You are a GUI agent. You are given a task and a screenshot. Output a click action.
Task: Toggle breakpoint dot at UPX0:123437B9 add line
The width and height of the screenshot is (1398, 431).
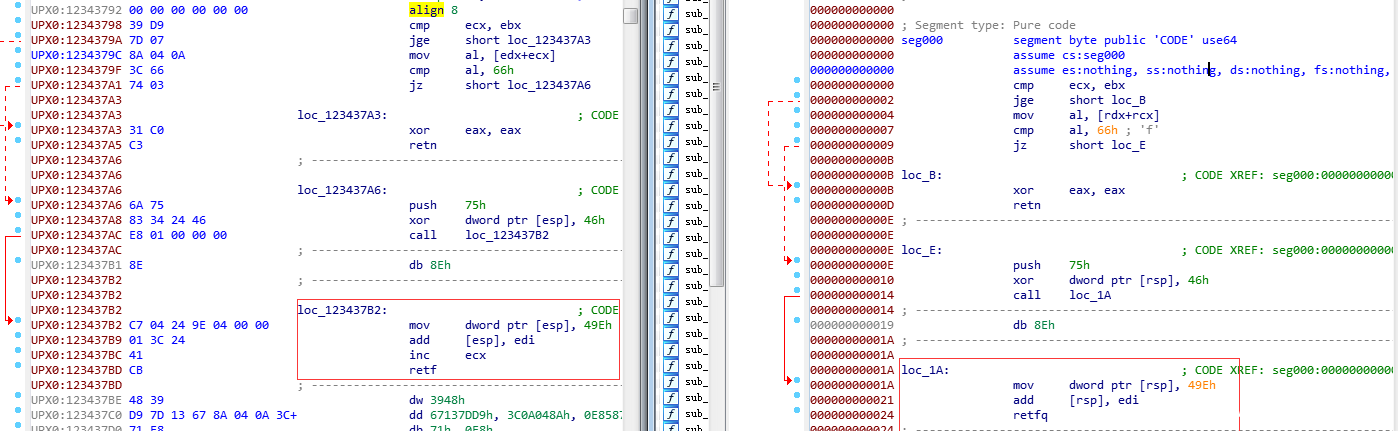(20, 340)
